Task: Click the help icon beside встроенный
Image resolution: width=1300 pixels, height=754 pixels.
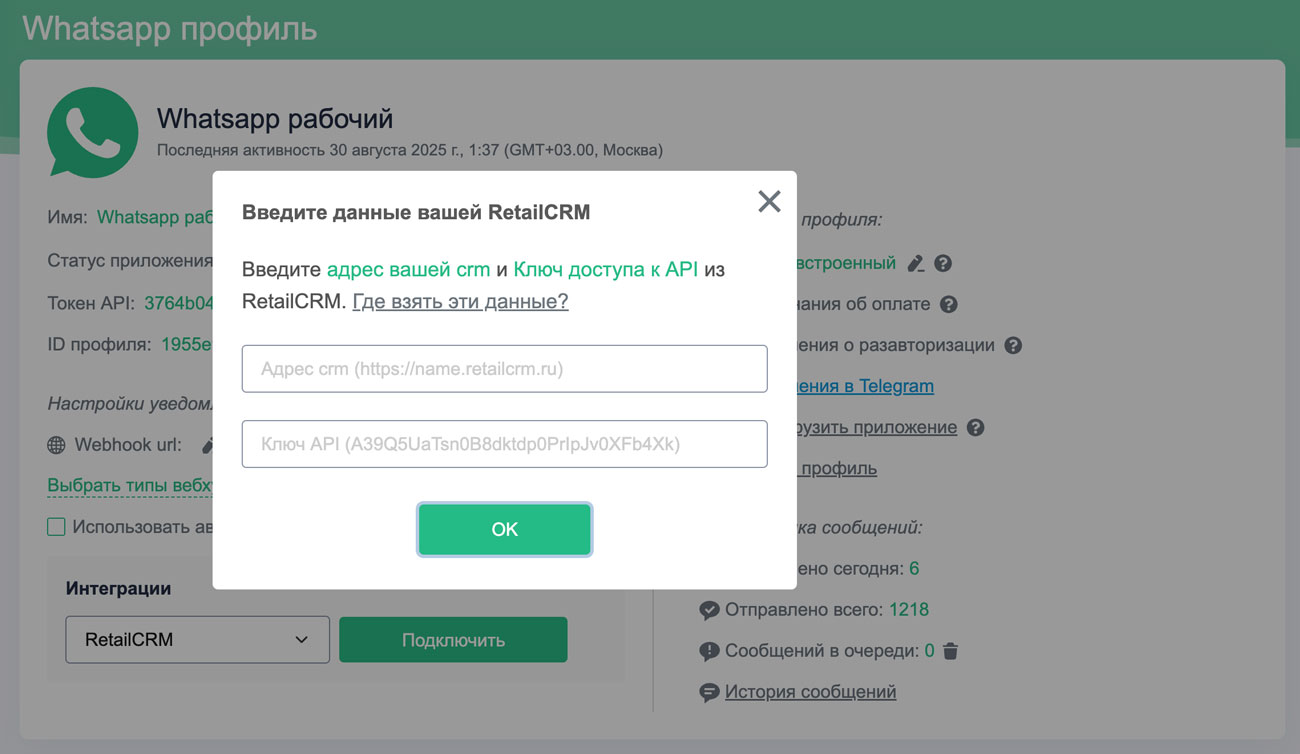Action: pos(943,264)
